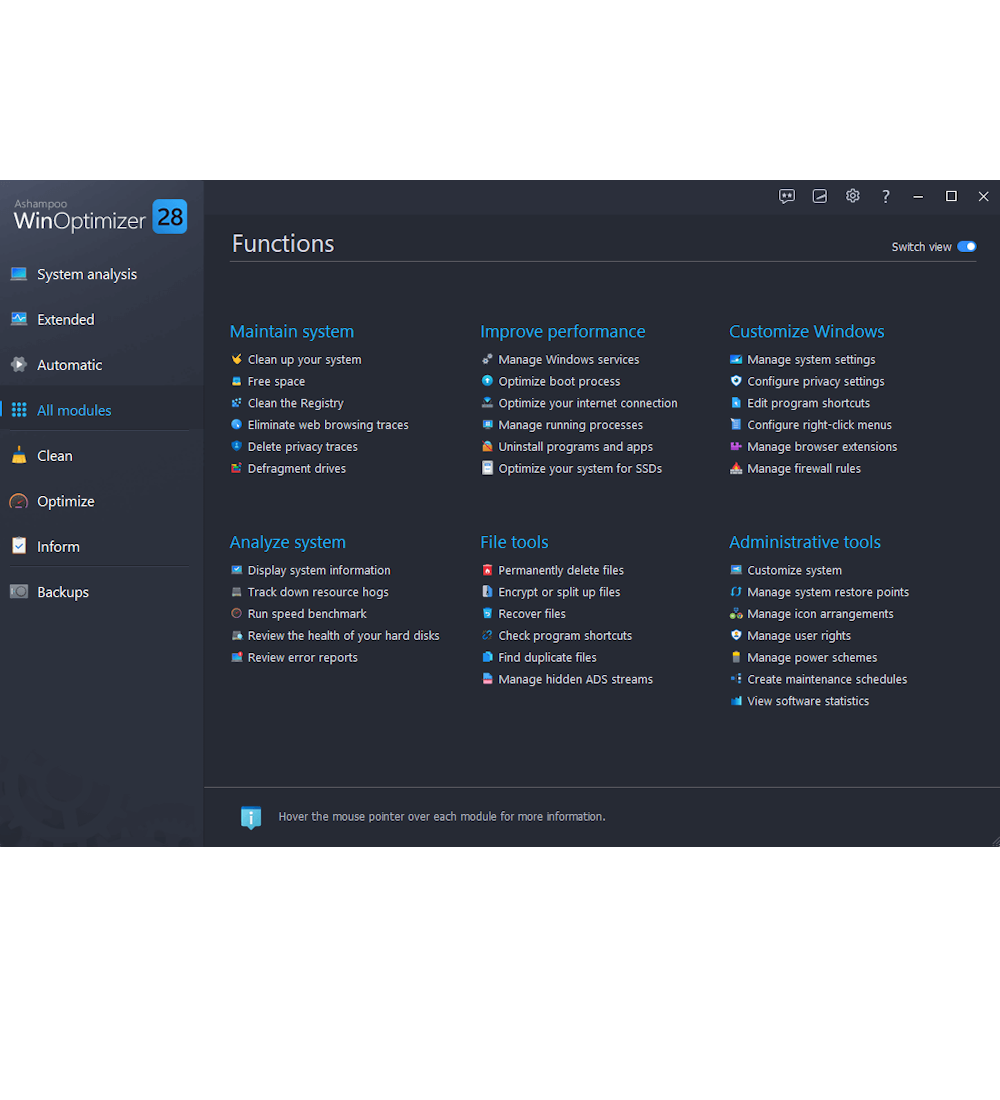The width and height of the screenshot is (1000, 1100).
Task: Click the Backups icon in sidebar
Action: click(x=19, y=592)
